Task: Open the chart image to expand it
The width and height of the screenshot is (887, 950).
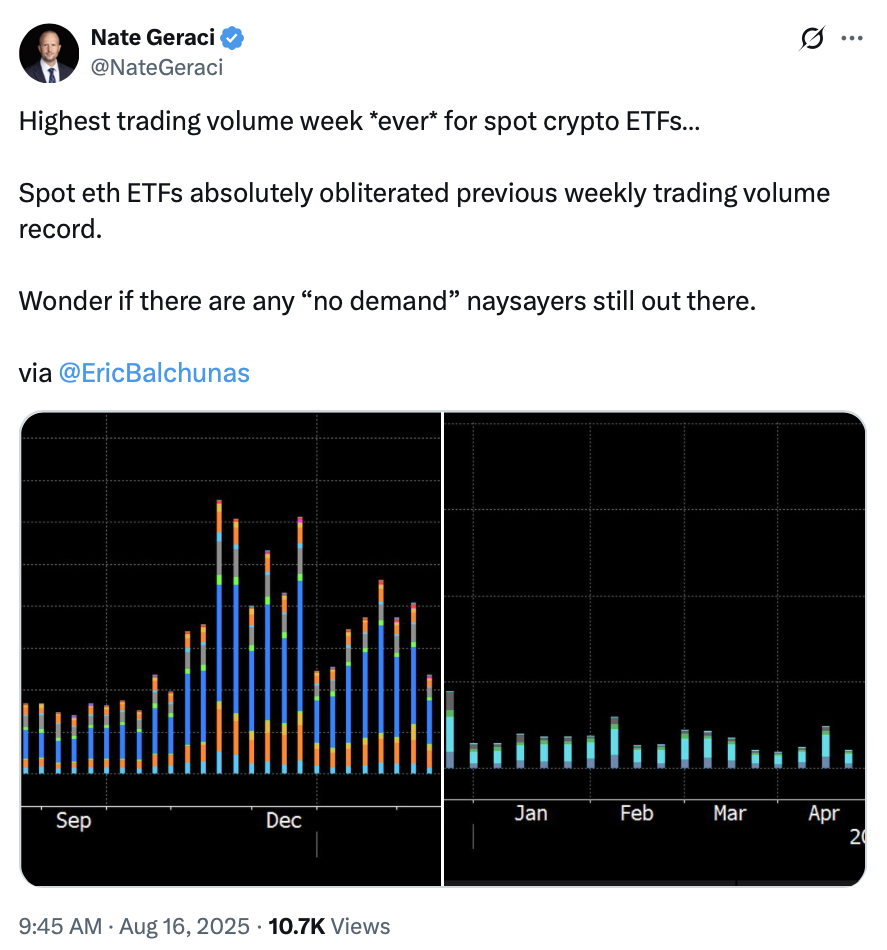Action: point(443,648)
